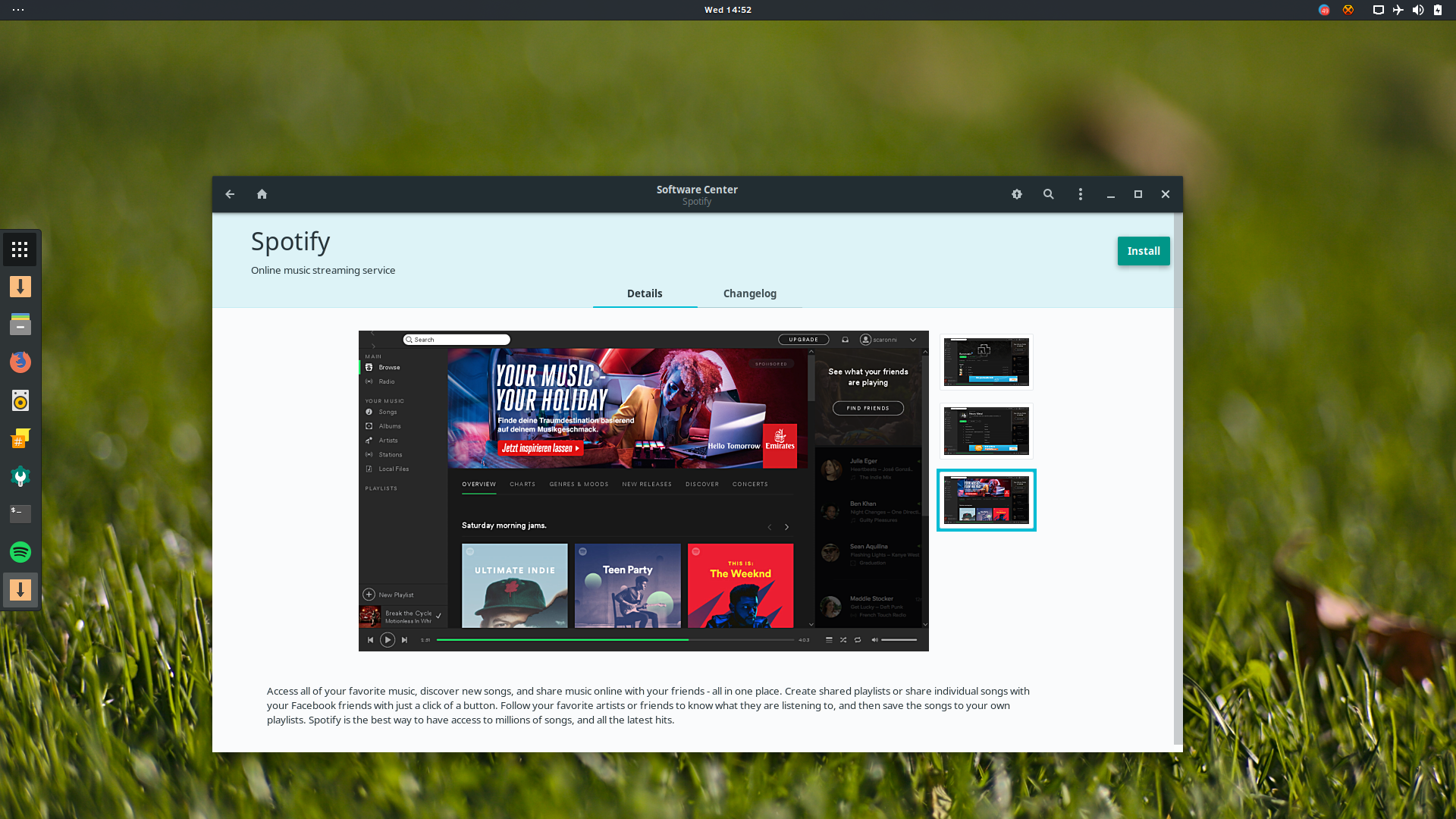
Task: Open the display tray icon
Action: tap(1379, 10)
